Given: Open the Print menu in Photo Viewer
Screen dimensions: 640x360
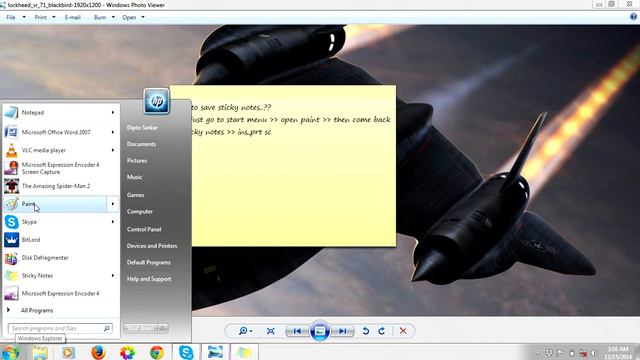Looking at the screenshot, I should (44, 17).
